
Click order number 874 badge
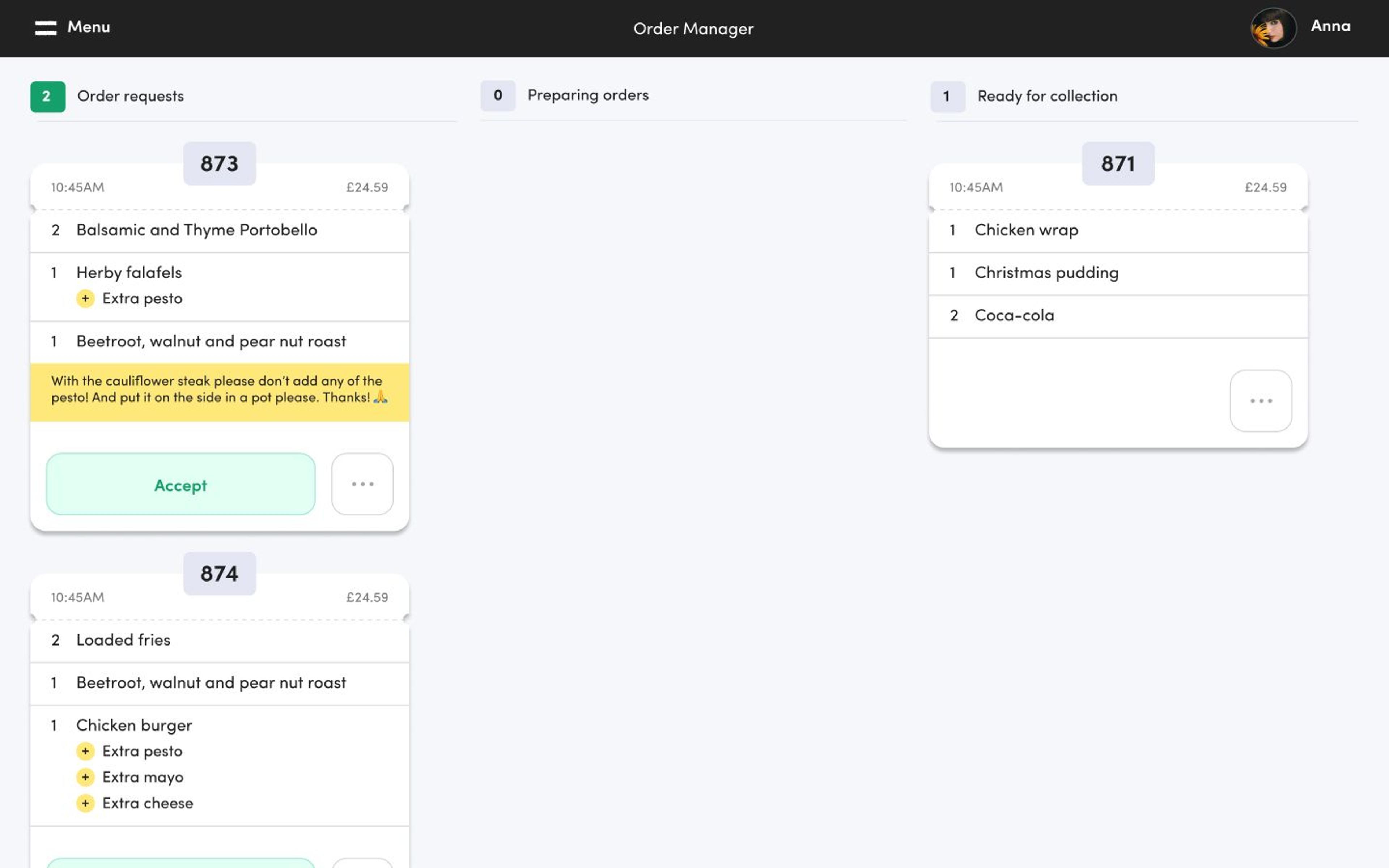click(219, 574)
